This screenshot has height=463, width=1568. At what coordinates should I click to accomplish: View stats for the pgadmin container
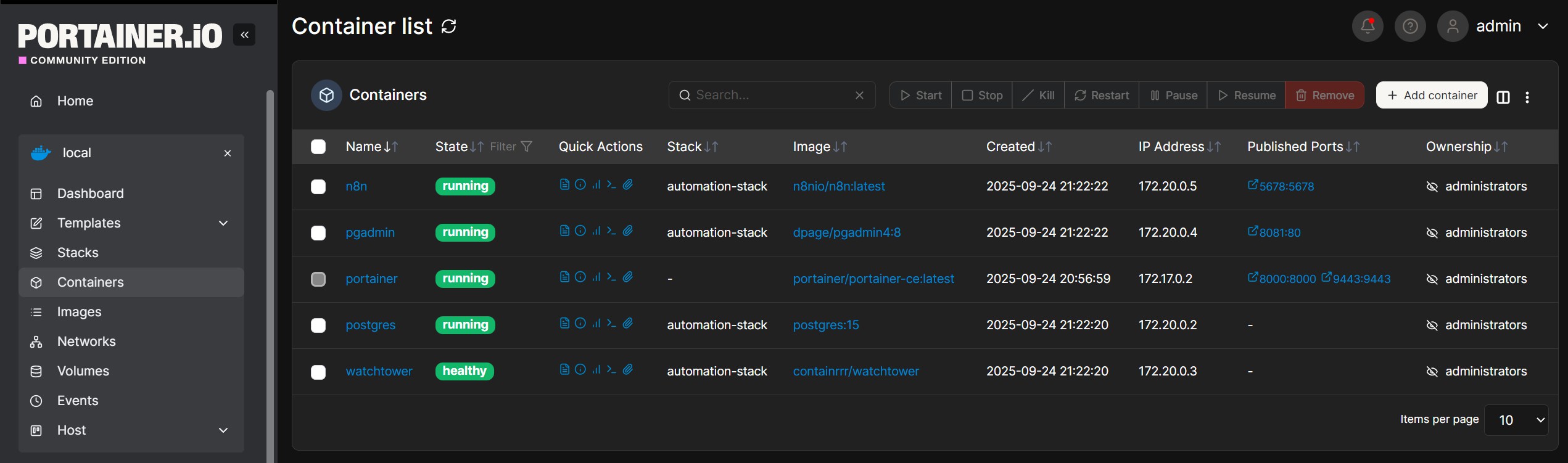point(596,231)
